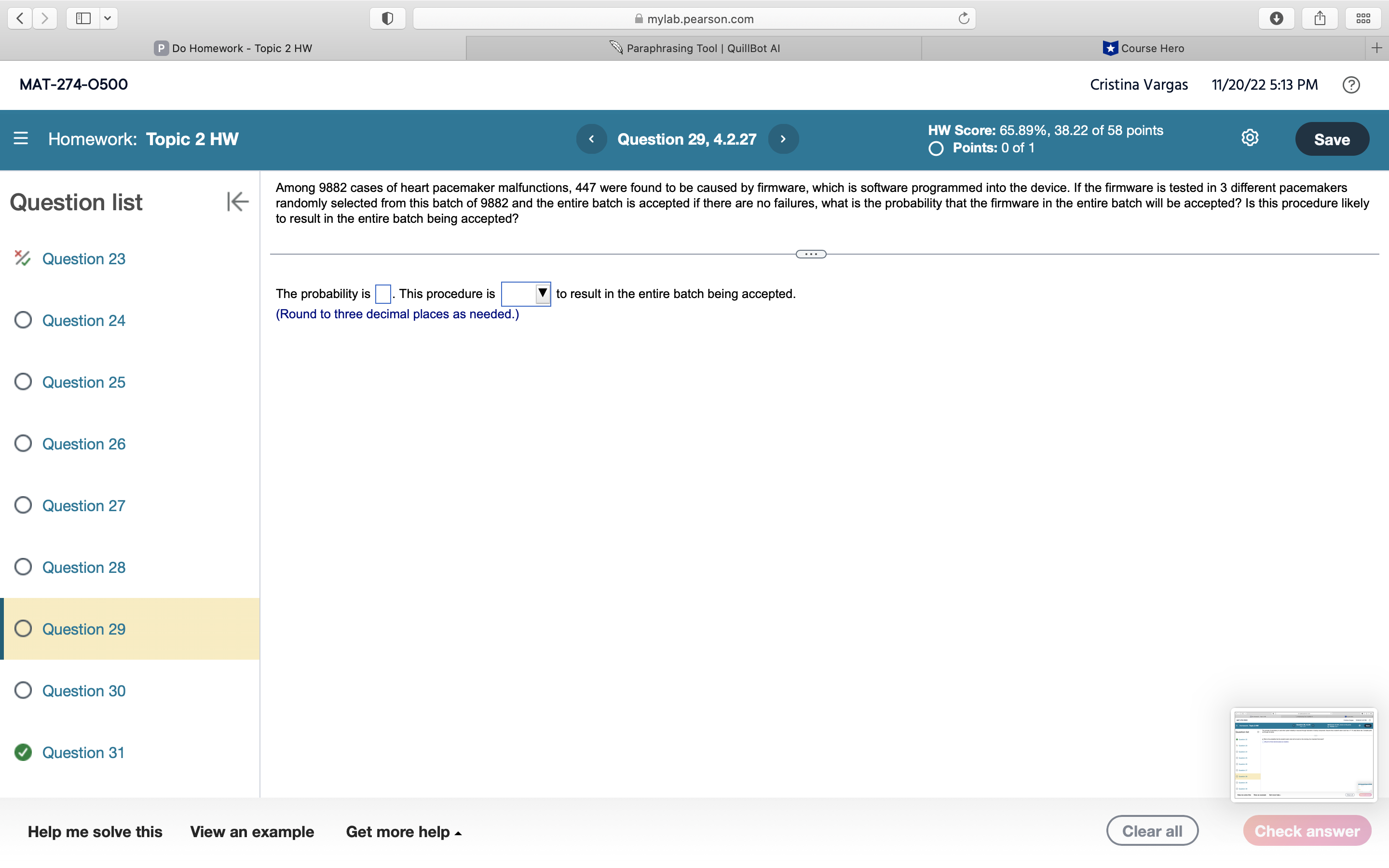Click the help question mark icon
Image resolution: width=1389 pixels, height=868 pixels.
click(x=1350, y=84)
